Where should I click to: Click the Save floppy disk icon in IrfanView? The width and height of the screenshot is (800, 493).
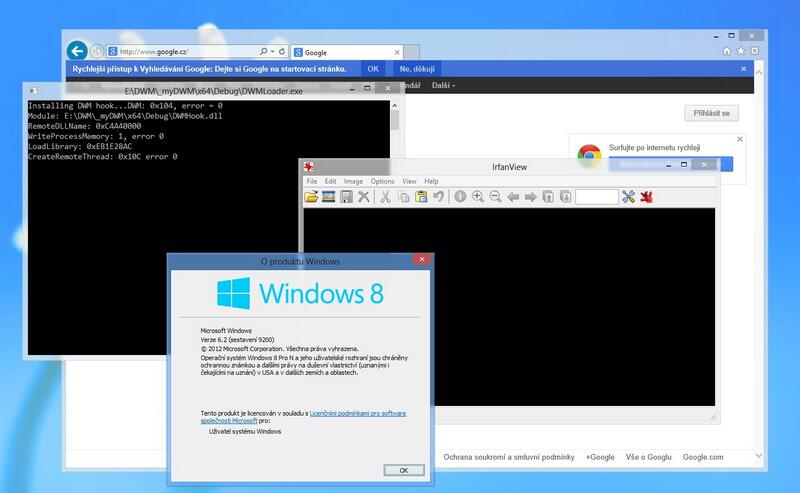tap(346, 196)
